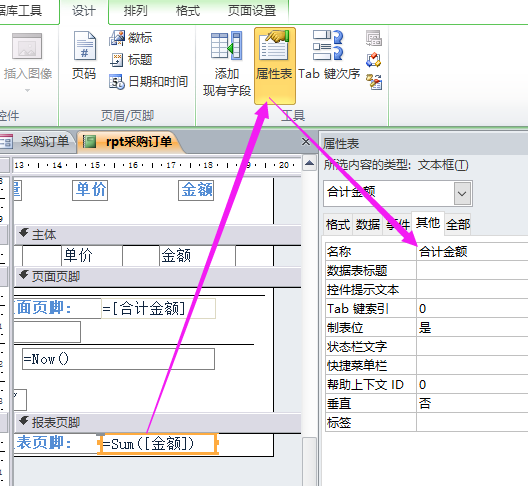Viewport: 528px width, 486px height.
Task: Edit the Tab 键索引 value
Action: 472,308
